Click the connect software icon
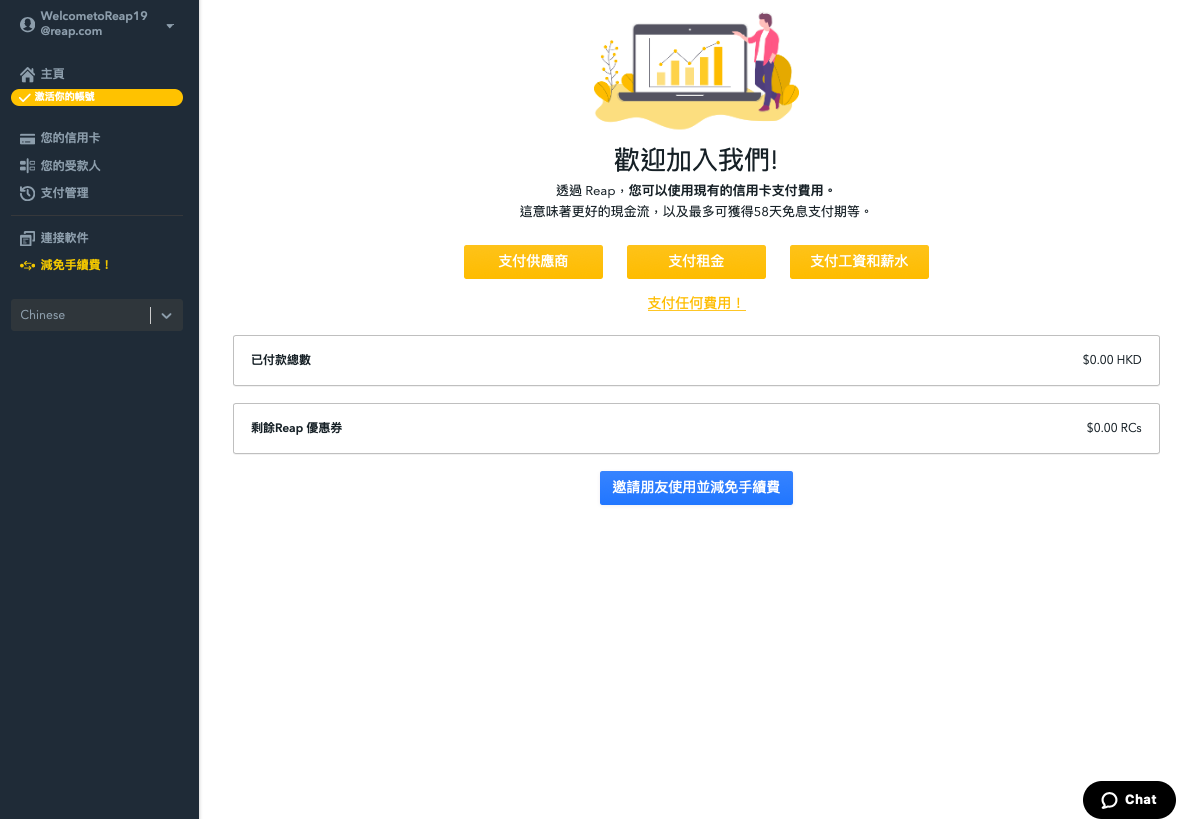 tap(27, 238)
